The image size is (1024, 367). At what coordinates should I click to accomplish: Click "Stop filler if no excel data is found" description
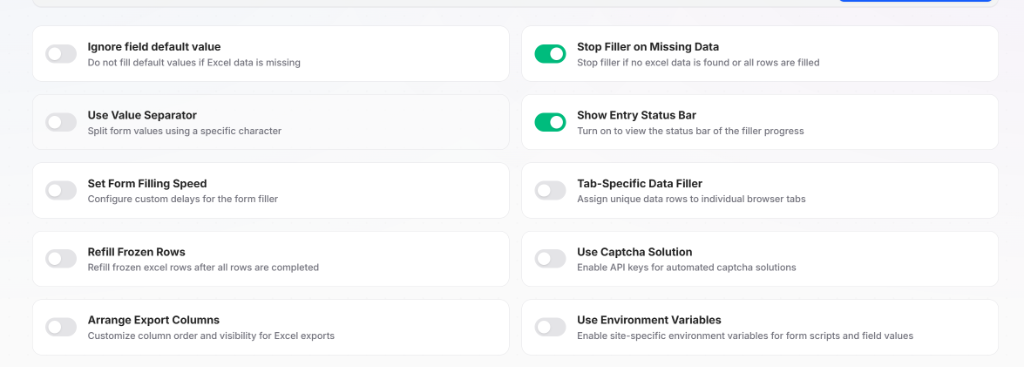pyautogui.click(x=698, y=63)
